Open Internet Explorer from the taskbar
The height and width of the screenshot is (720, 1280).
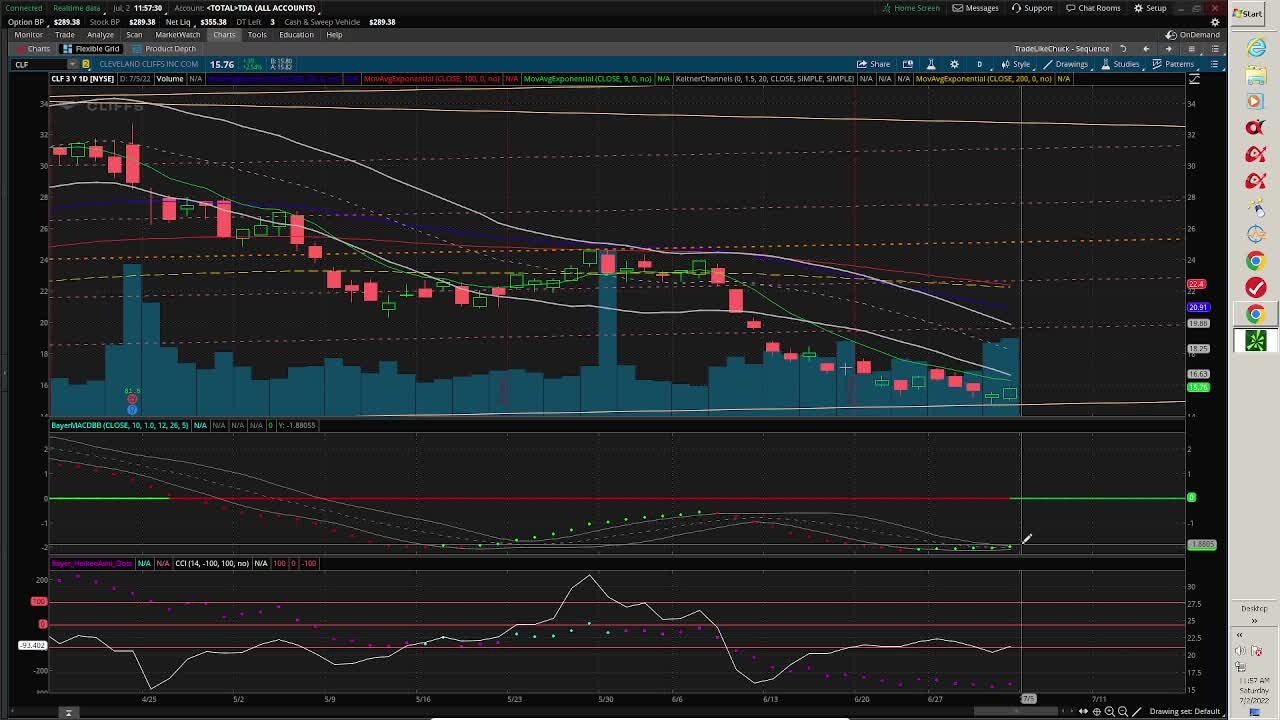1255,48
